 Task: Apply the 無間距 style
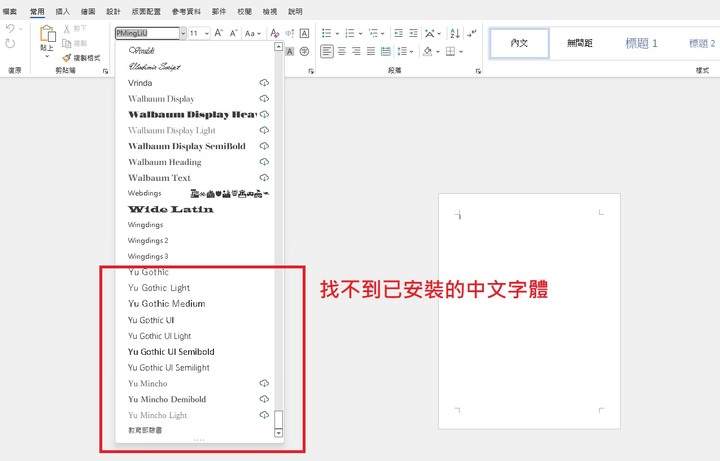pos(579,43)
